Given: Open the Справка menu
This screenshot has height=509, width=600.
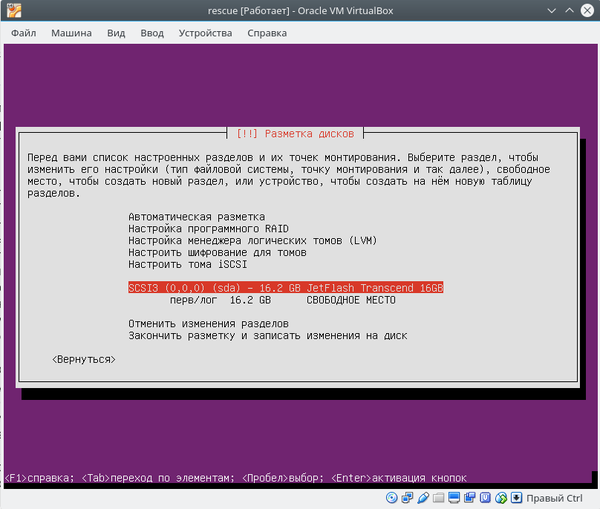Looking at the screenshot, I should click(x=267, y=33).
